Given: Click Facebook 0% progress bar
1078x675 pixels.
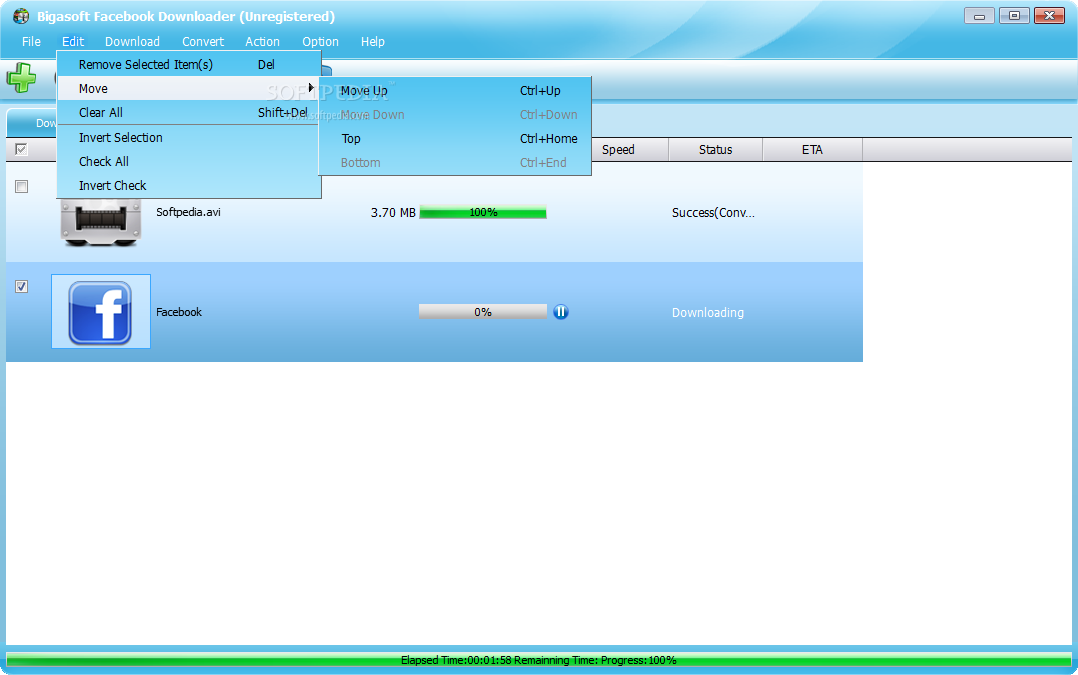Looking at the screenshot, I should (483, 312).
